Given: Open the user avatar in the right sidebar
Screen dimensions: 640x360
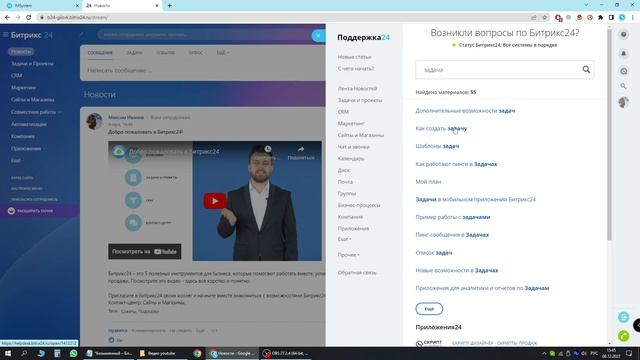Looking at the screenshot, I should (623, 102).
